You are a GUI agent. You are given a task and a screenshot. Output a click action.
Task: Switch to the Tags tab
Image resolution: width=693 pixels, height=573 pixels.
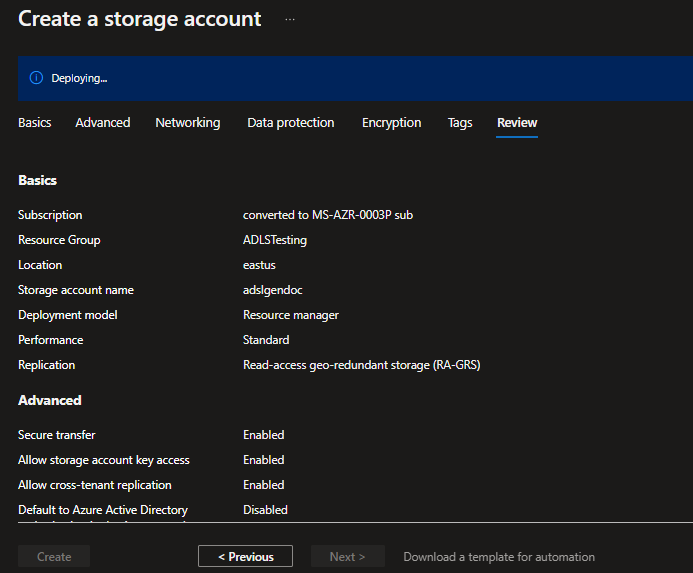pyautogui.click(x=460, y=123)
